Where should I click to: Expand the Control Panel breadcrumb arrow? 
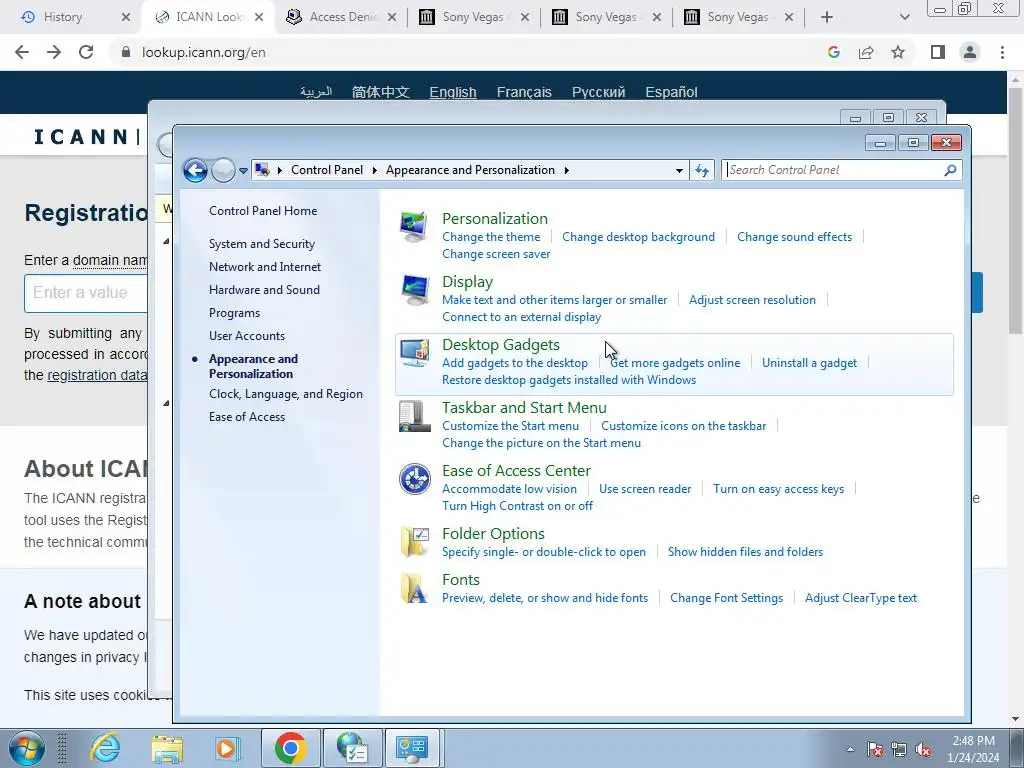click(x=375, y=170)
